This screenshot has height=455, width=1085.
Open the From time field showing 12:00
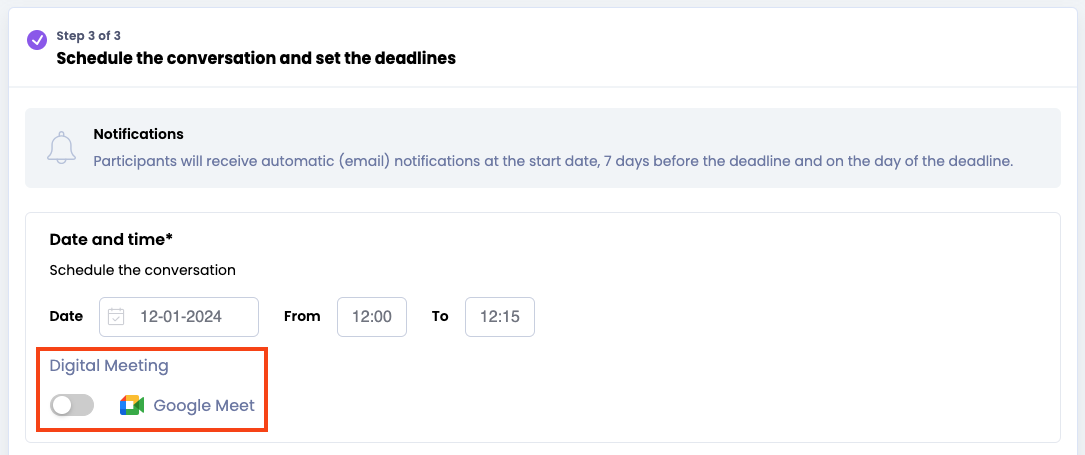pos(372,317)
